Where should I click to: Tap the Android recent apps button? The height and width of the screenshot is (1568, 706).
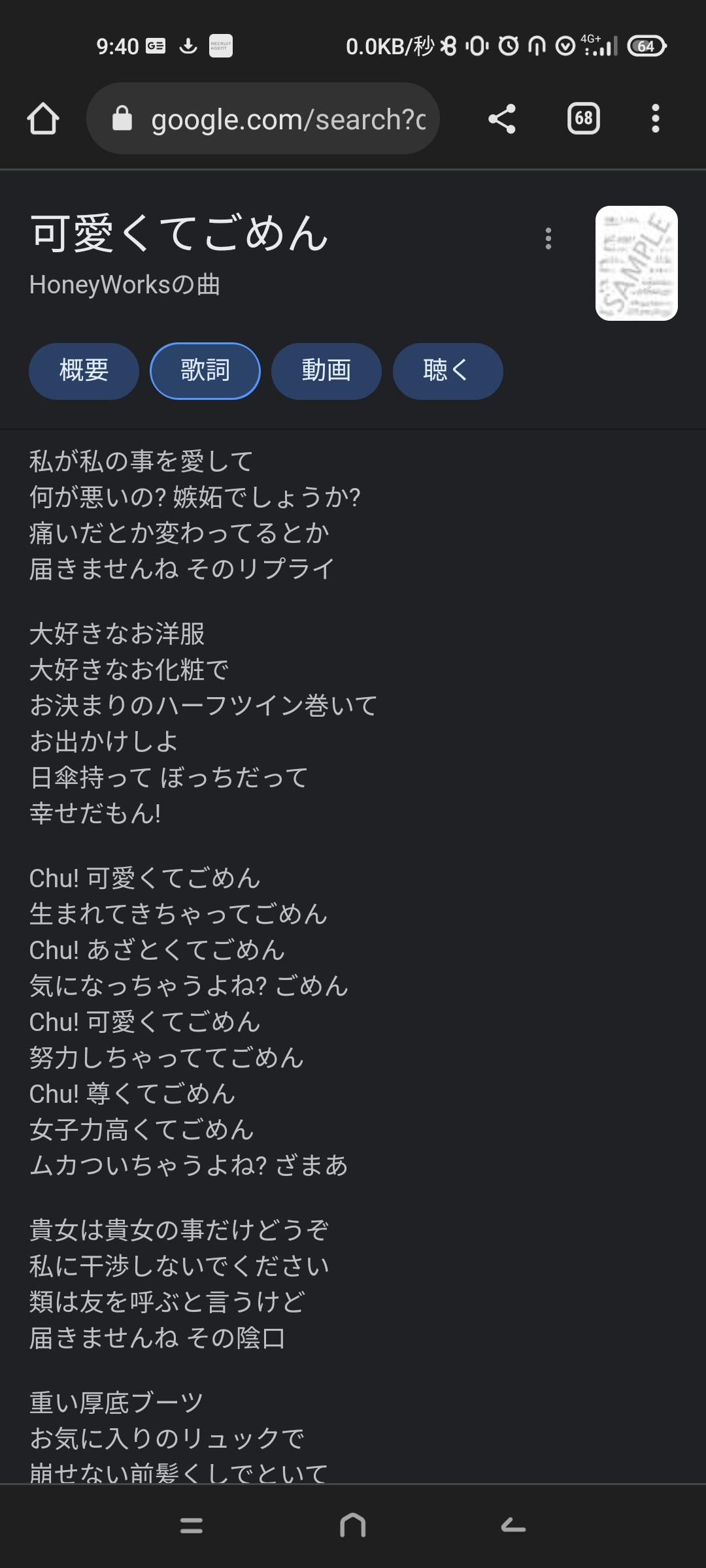[192, 1526]
